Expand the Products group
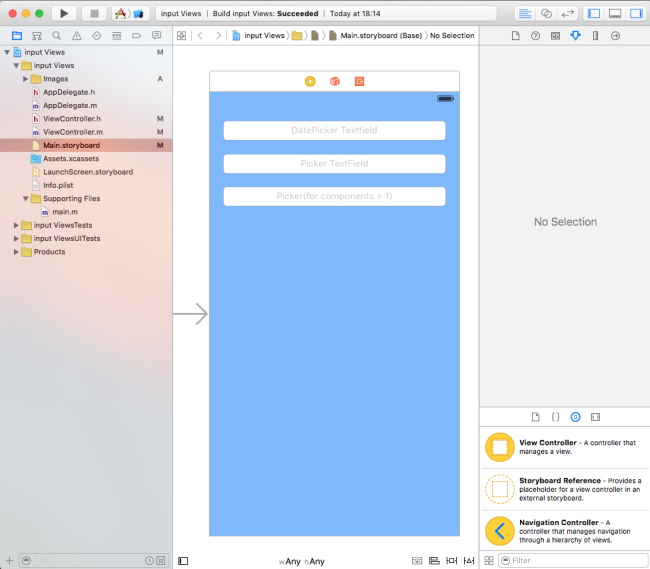 coord(16,252)
